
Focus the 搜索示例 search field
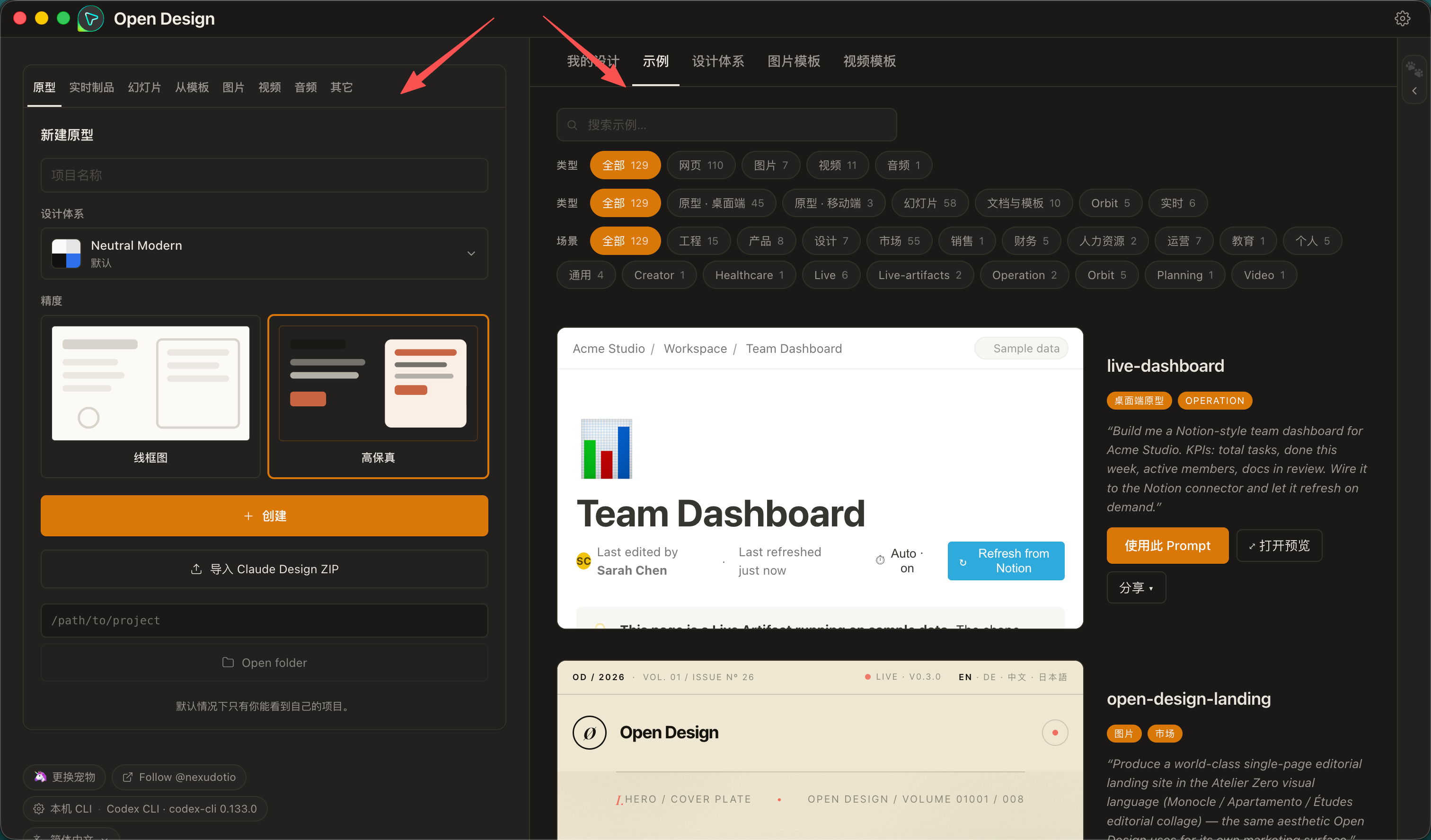[726, 125]
